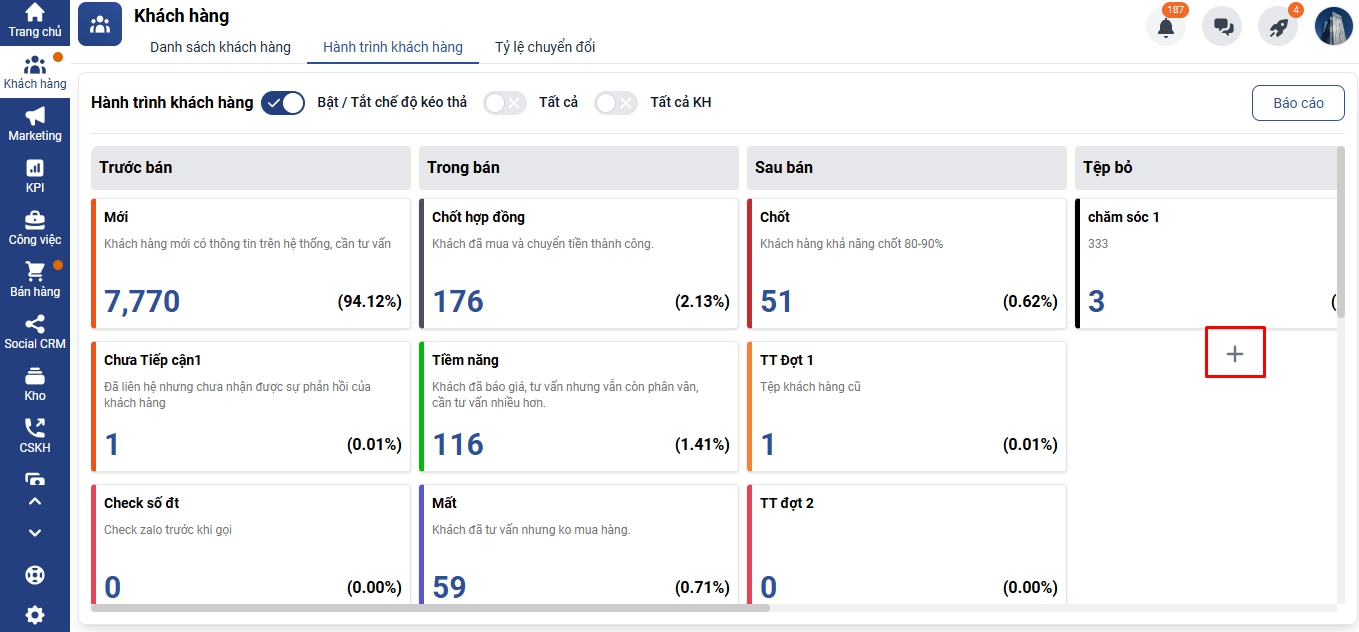
Task: Open the KPI chart icon
Action: (x=35, y=168)
